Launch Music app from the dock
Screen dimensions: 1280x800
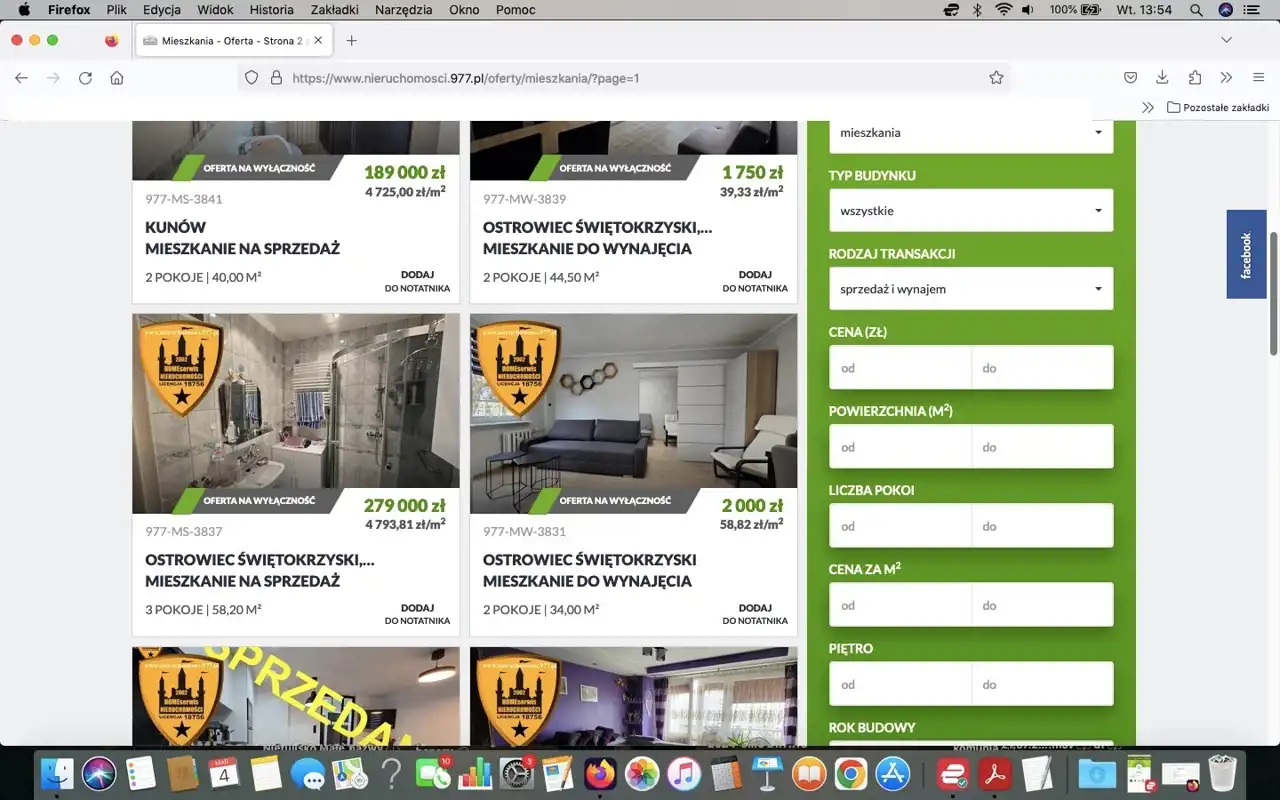[684, 773]
